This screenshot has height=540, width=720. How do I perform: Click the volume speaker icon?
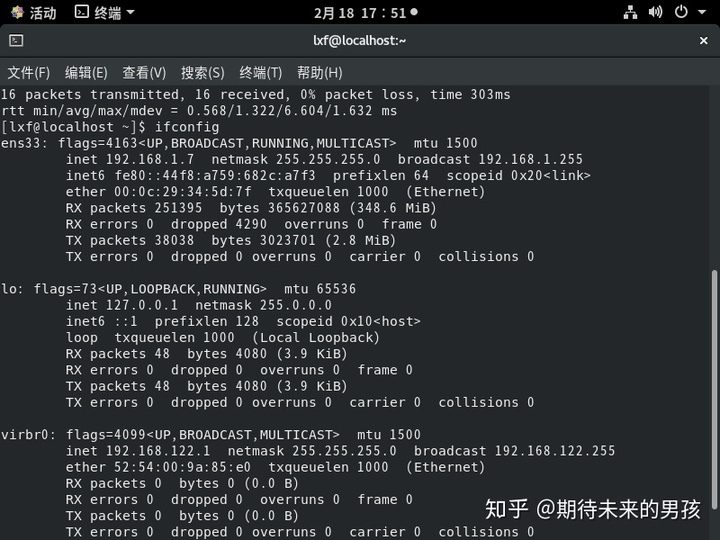point(655,12)
